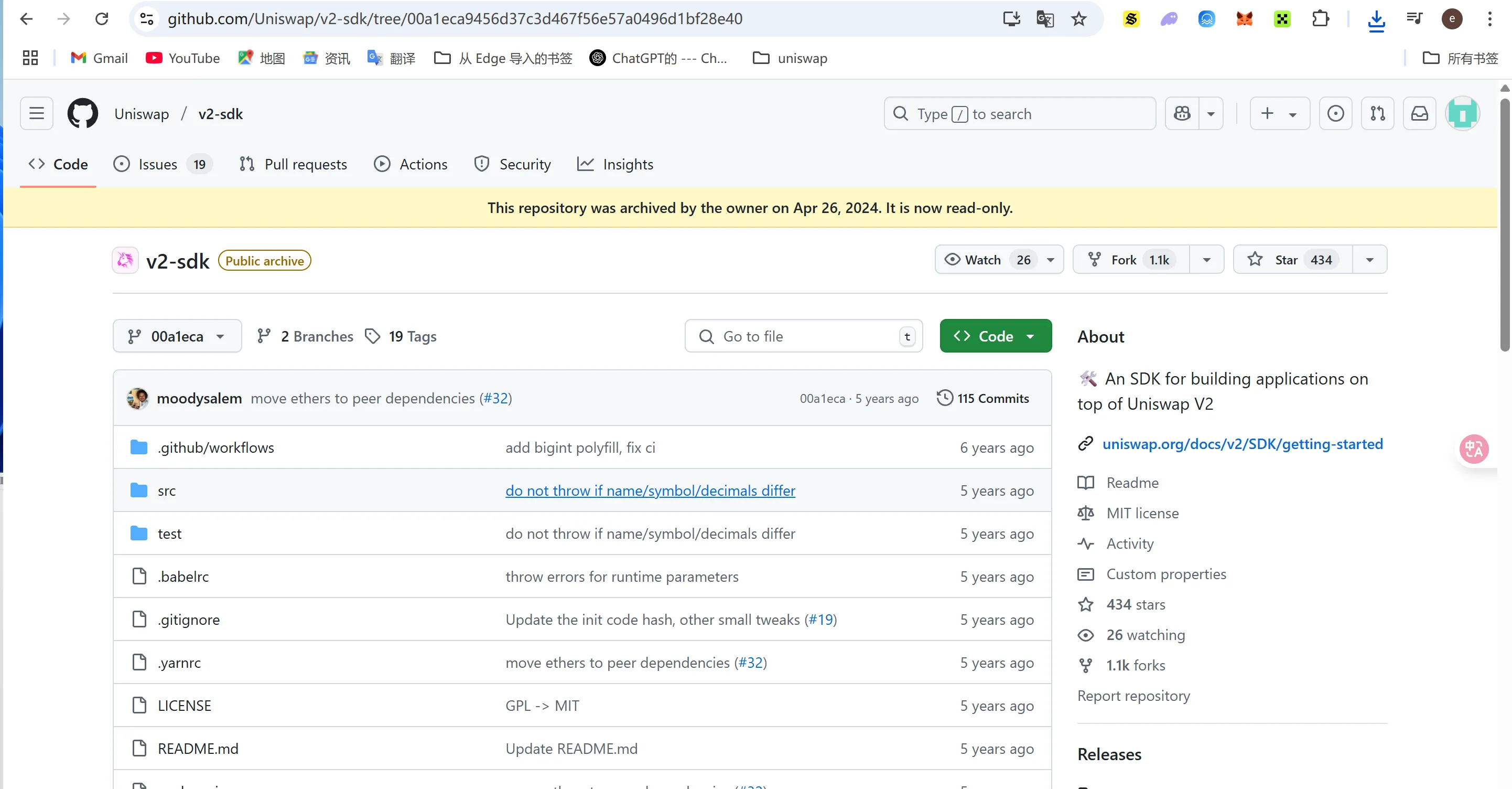Screen dimensions: 1512x789
Task: Switch to the Issues tab
Action: [157, 165]
